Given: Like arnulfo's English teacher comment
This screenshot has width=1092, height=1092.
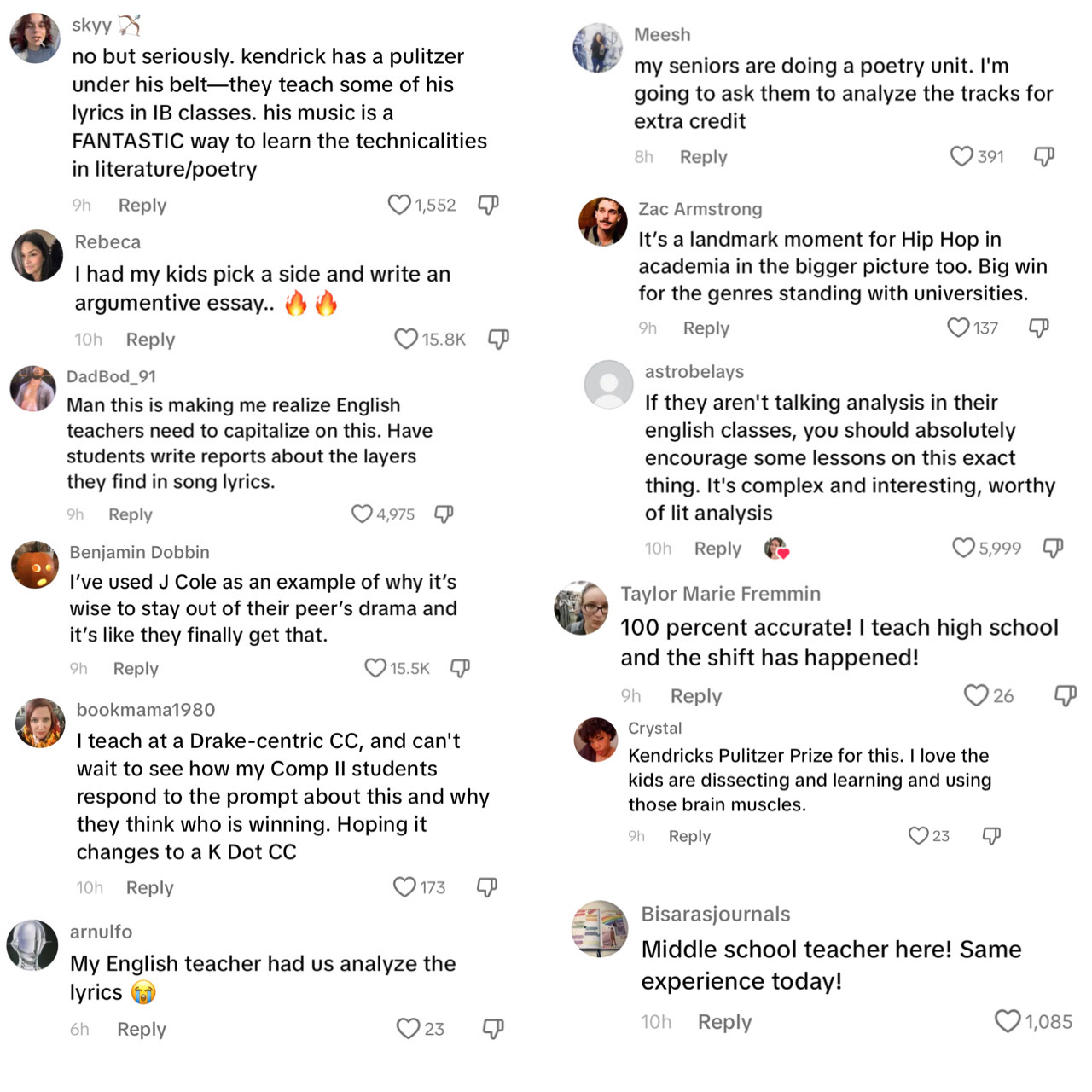Looking at the screenshot, I should 408,1029.
